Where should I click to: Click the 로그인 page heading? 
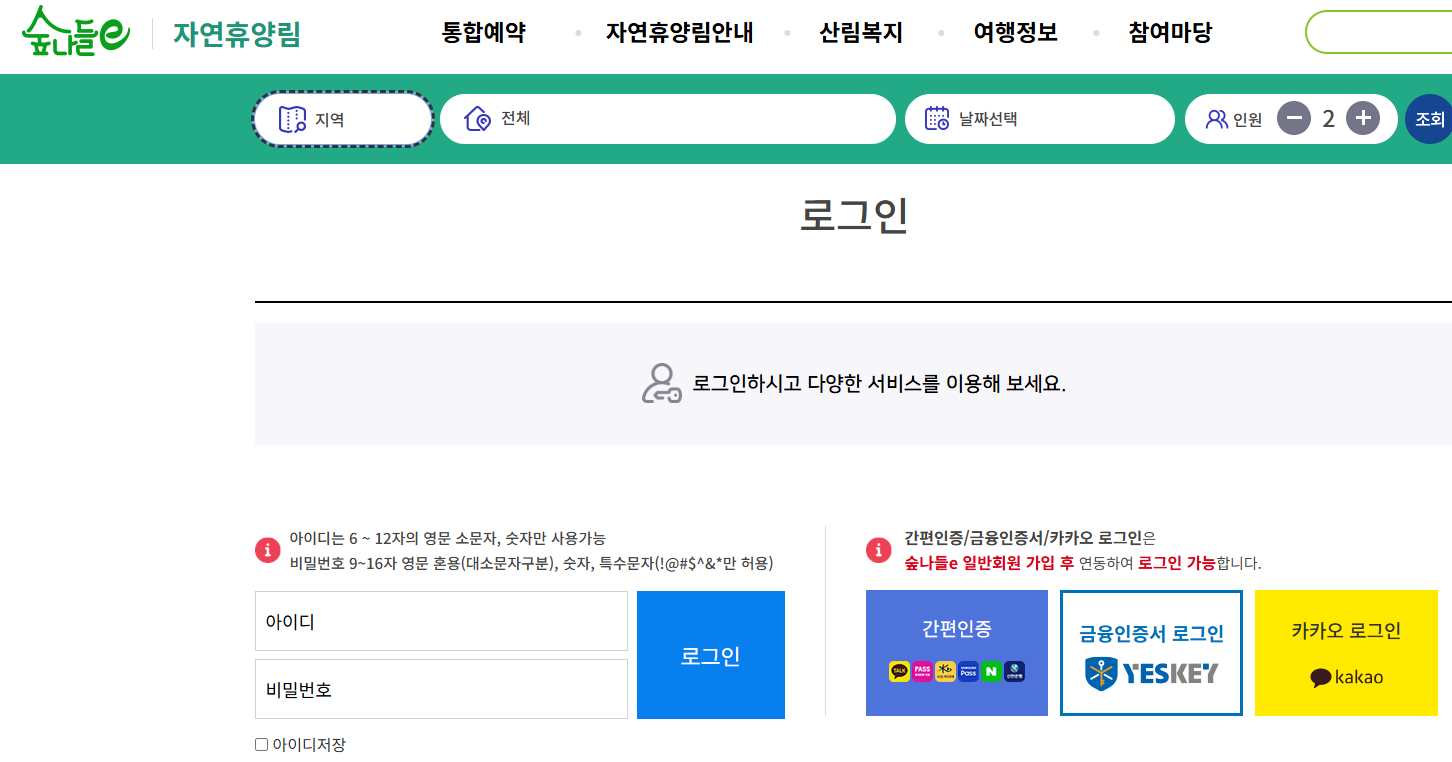point(854,215)
